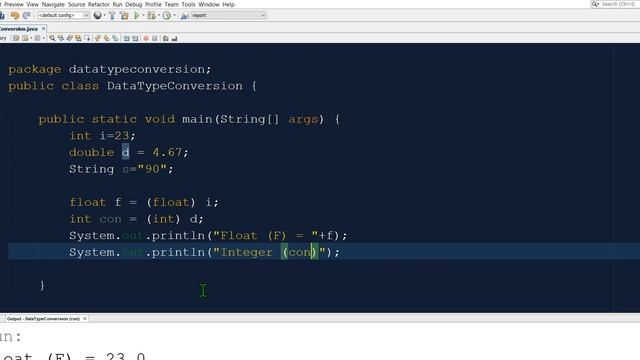Close the Output DataTypeConversion tab

pos(85,319)
